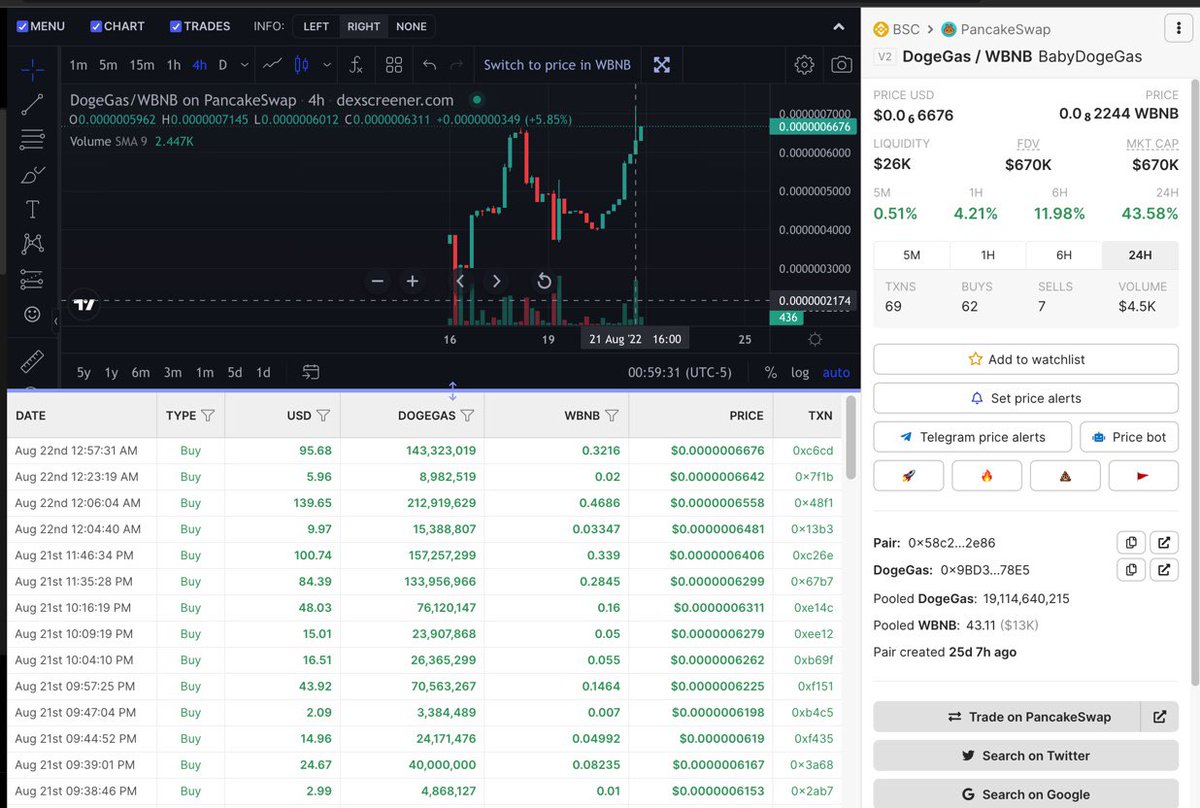This screenshot has height=808, width=1200.
Task: Collapse the top panel with the up chevron
Action: [x=837, y=26]
